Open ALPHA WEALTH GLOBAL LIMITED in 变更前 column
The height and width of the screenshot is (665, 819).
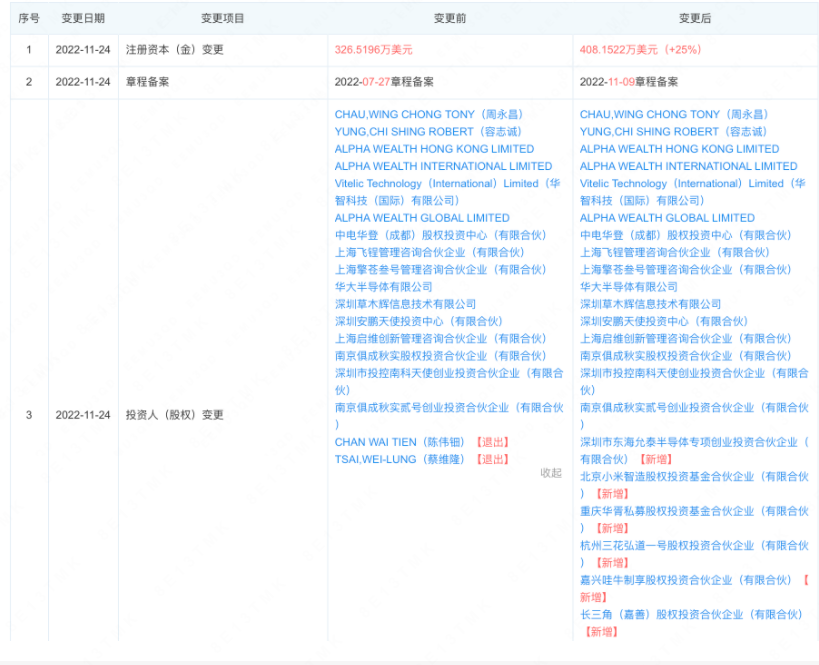tap(422, 218)
